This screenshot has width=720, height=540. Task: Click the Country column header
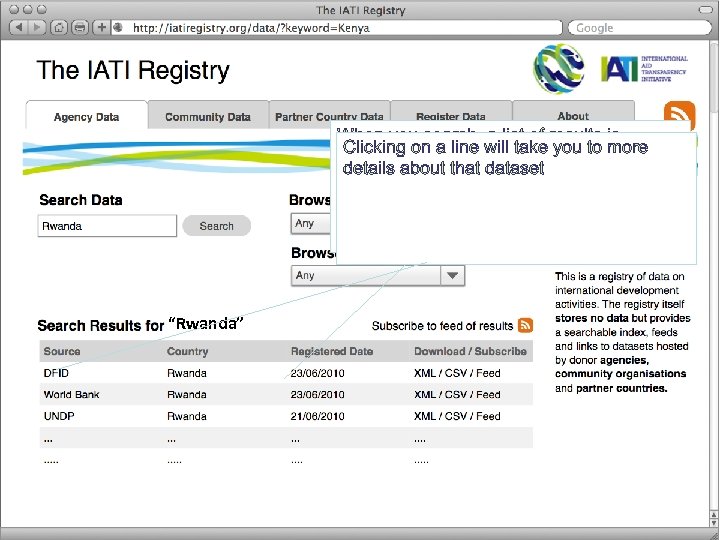(x=187, y=351)
